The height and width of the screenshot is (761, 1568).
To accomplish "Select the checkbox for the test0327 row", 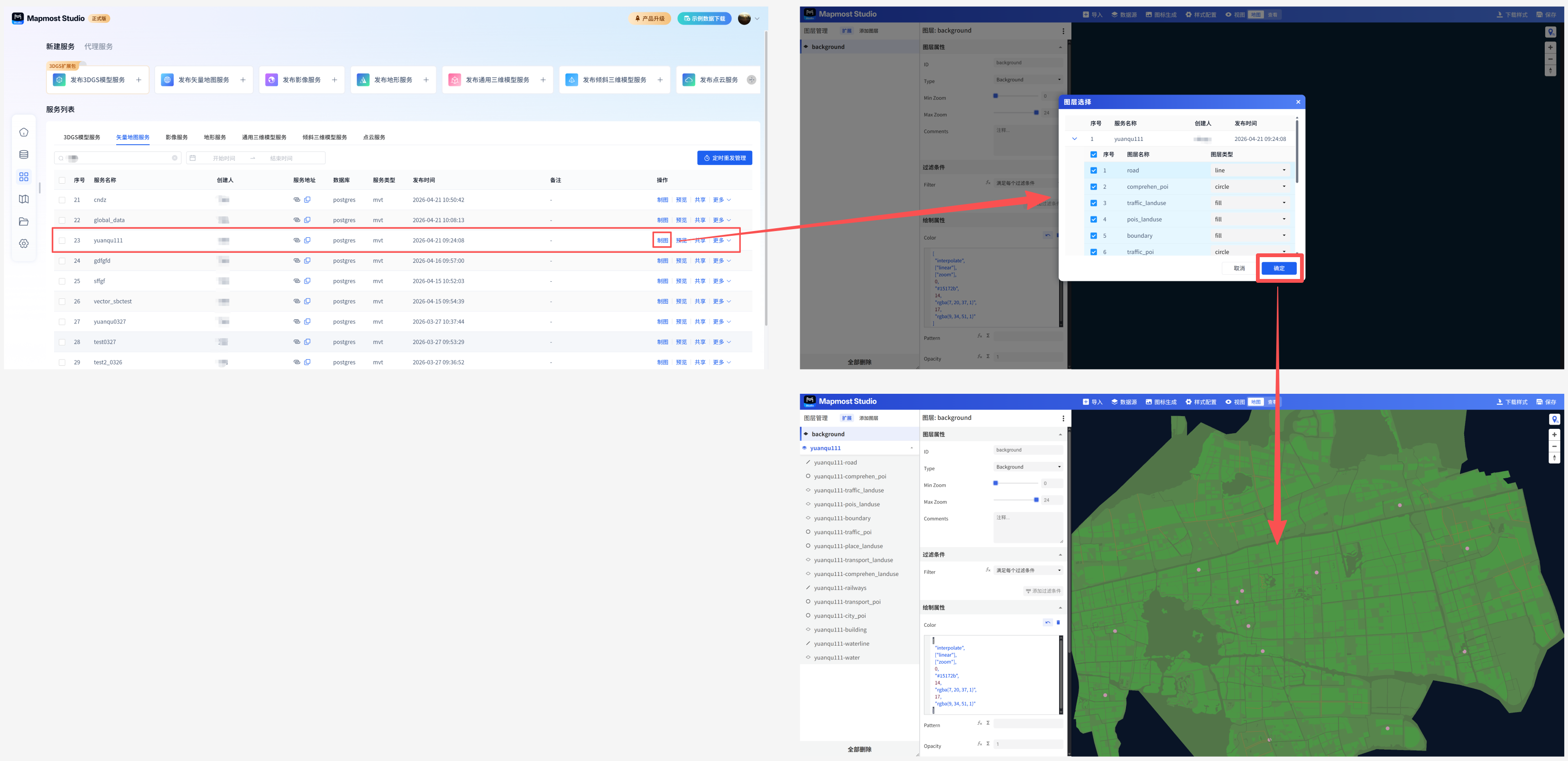I will coord(62,342).
